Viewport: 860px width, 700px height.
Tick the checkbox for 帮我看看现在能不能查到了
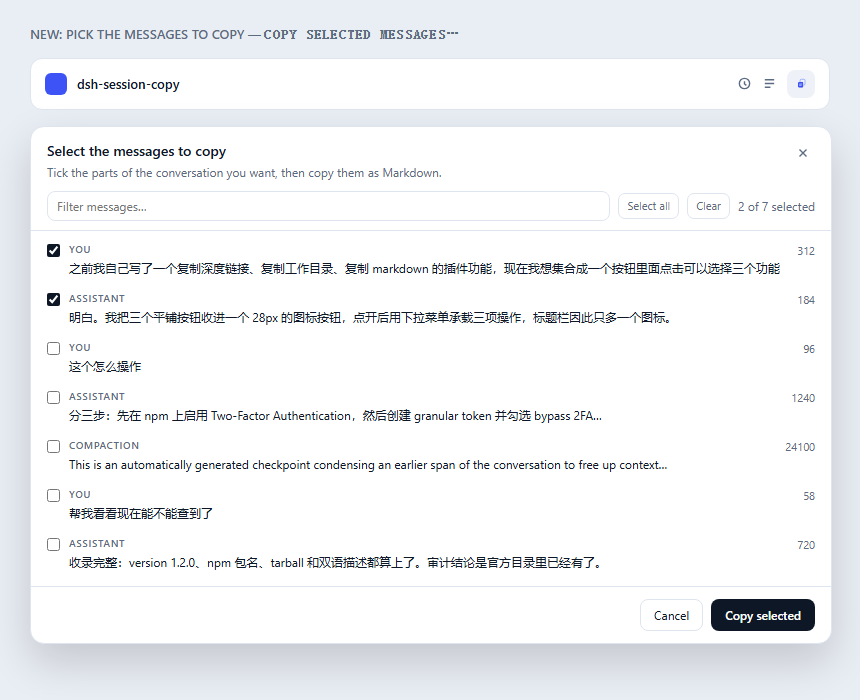53,495
